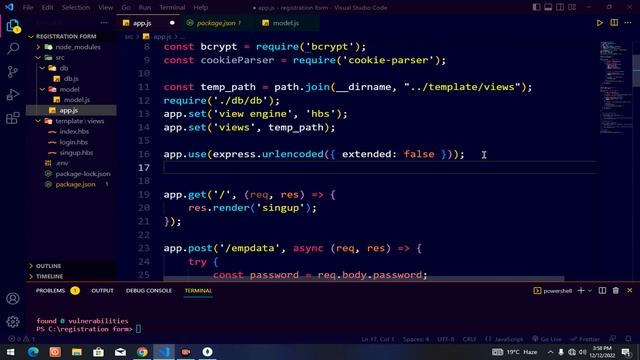Open the Extensions view
The image size is (640, 360).
pos(13,118)
